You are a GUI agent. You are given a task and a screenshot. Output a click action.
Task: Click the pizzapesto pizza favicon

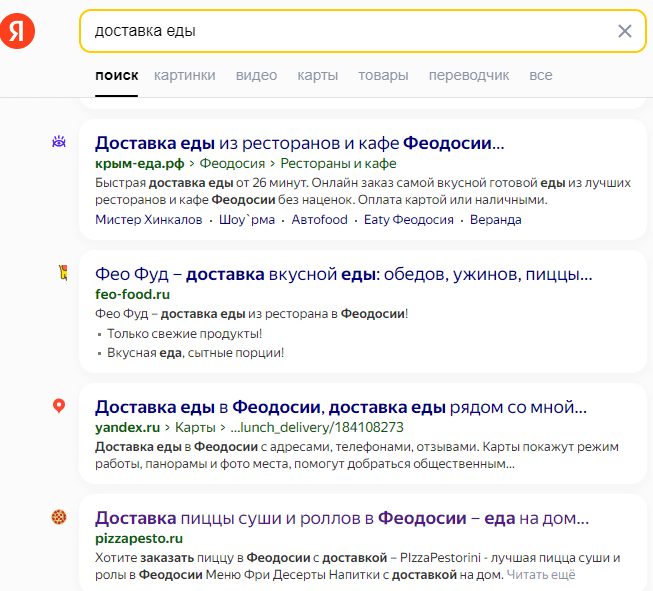tap(59, 517)
